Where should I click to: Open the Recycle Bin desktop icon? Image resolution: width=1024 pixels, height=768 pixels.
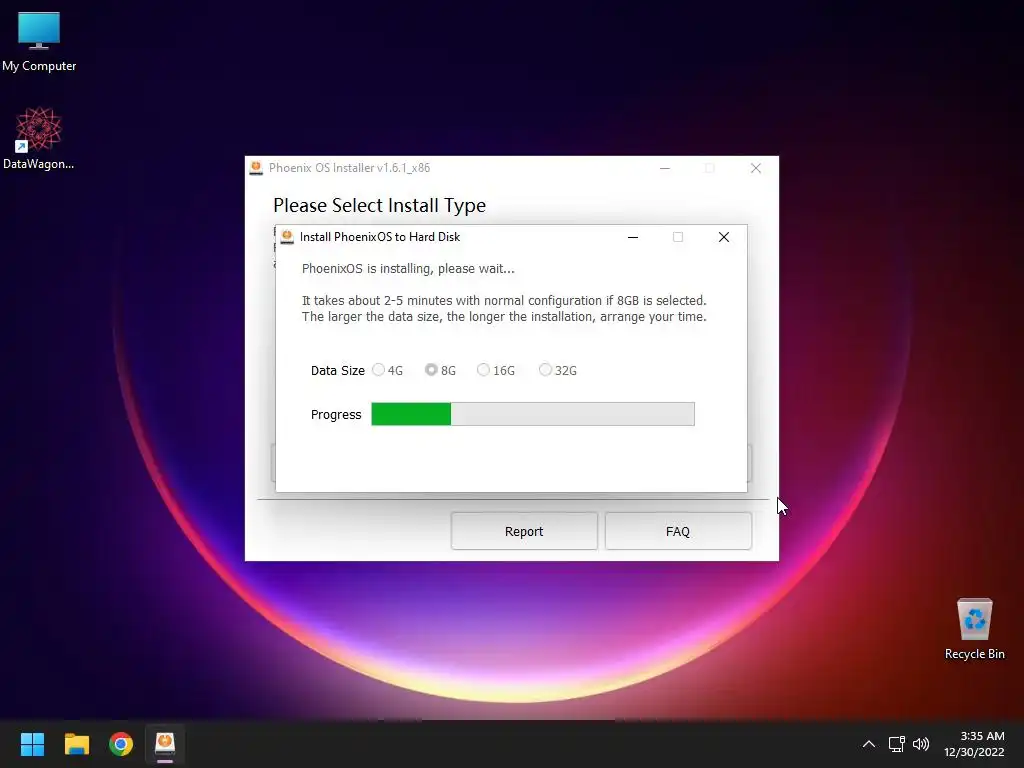tap(974, 628)
